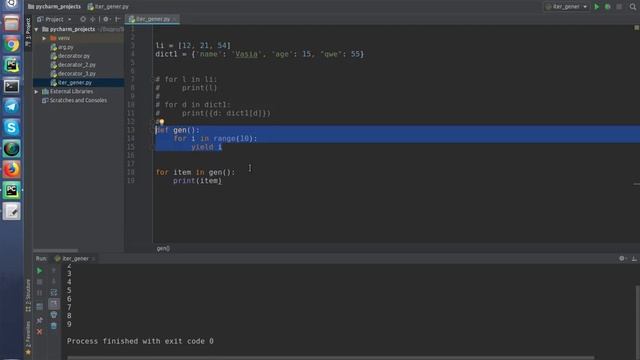Screen dimensions: 640x360
Task: Open decorator_3.py in the project tree
Action: pos(73,74)
